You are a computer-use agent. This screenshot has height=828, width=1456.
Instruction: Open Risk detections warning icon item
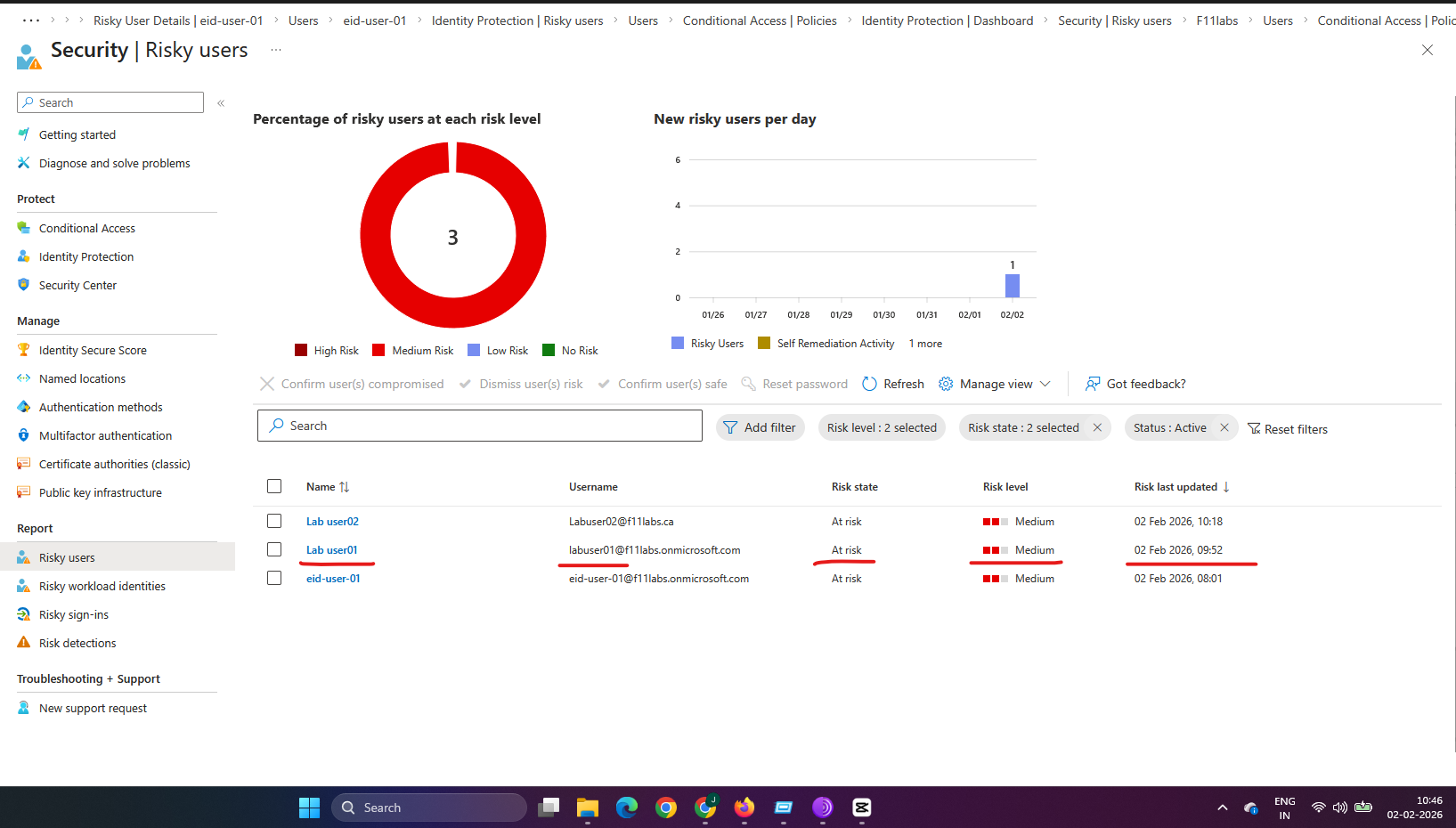point(24,643)
